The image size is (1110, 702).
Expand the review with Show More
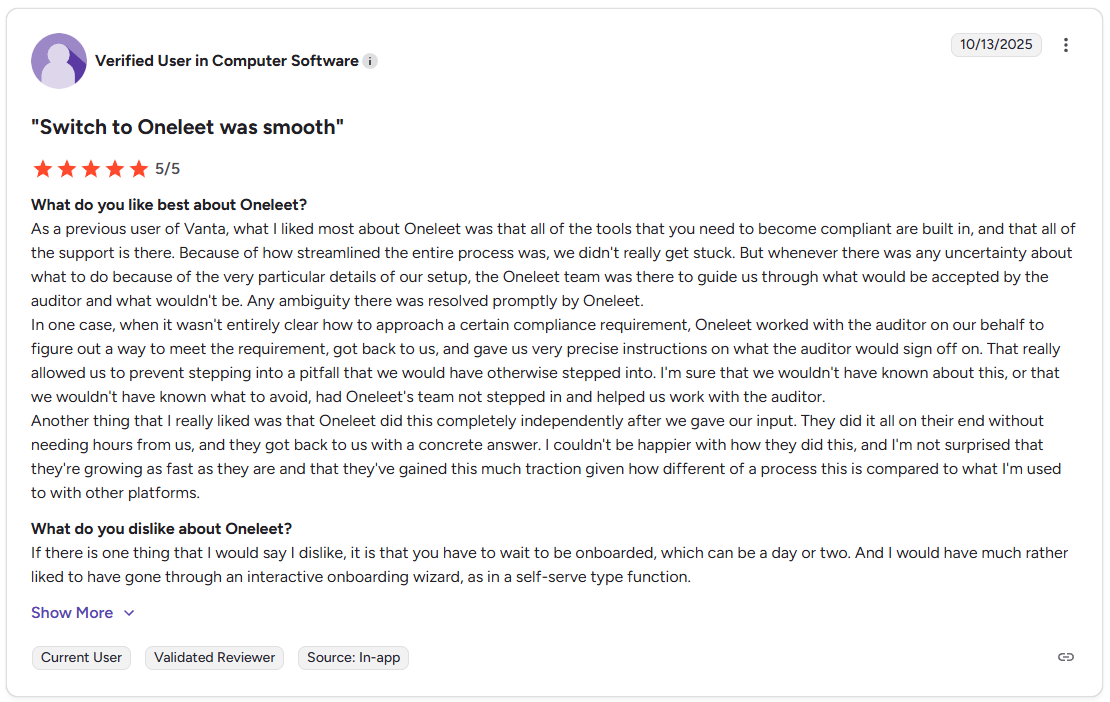pyautogui.click(x=71, y=612)
